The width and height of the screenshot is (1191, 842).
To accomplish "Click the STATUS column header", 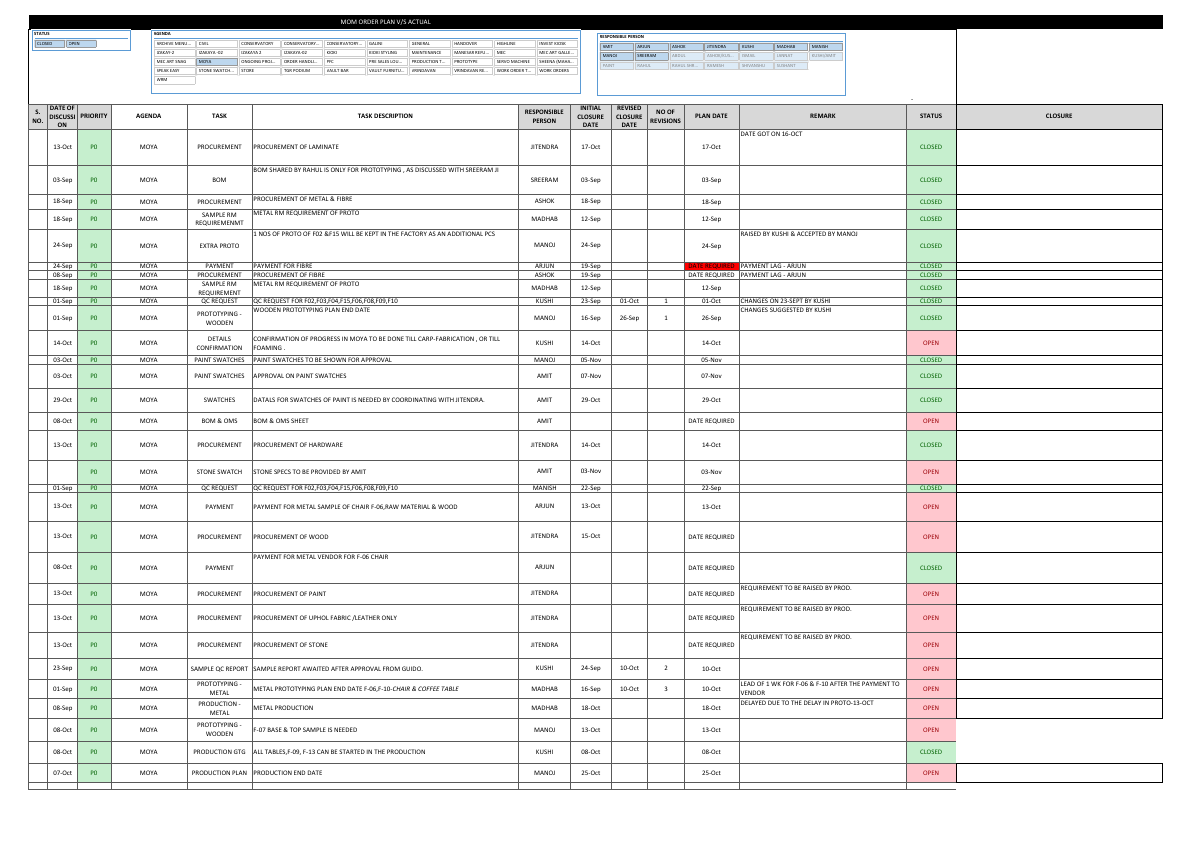I will click(930, 116).
